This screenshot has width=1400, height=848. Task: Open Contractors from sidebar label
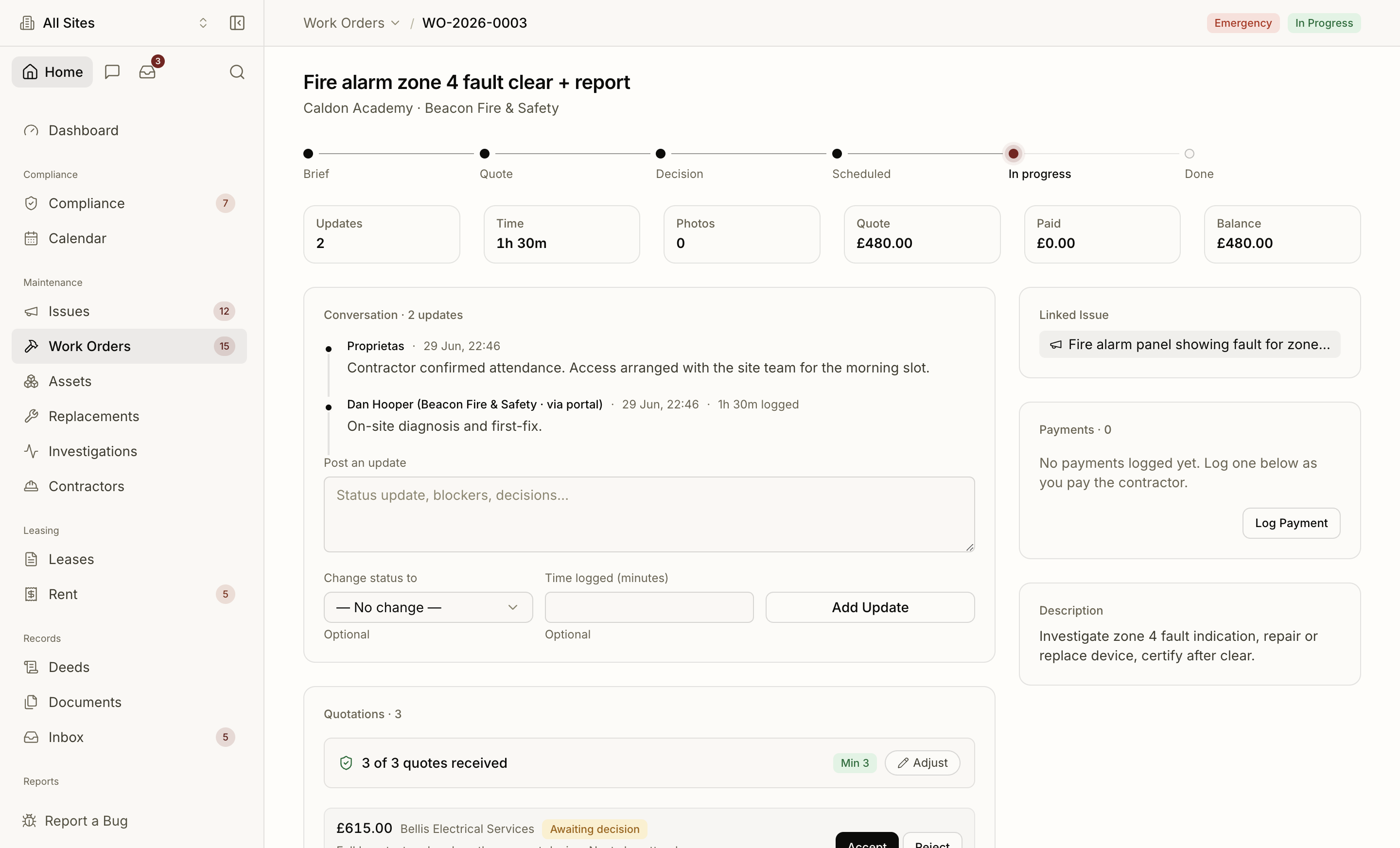point(87,486)
